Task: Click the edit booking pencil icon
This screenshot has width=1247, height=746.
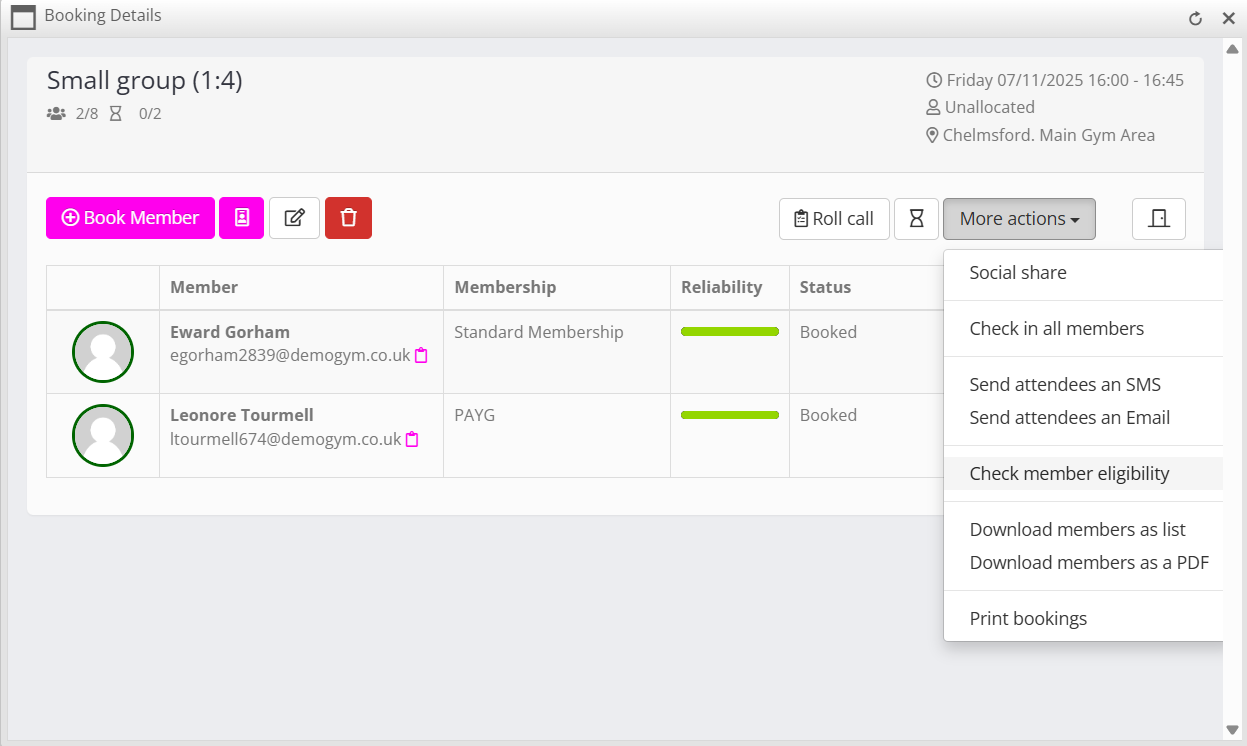Action: 294,218
